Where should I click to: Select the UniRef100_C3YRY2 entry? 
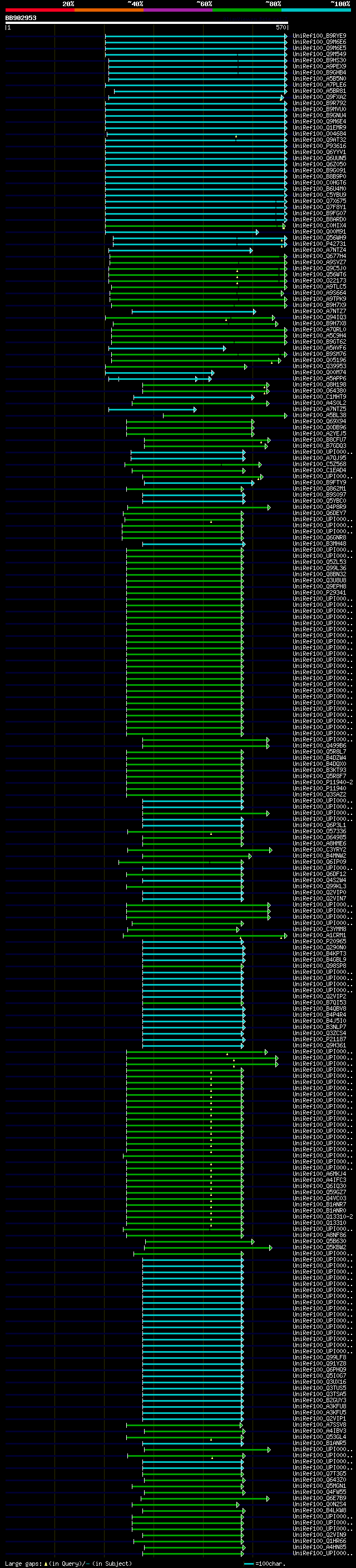(319, 849)
